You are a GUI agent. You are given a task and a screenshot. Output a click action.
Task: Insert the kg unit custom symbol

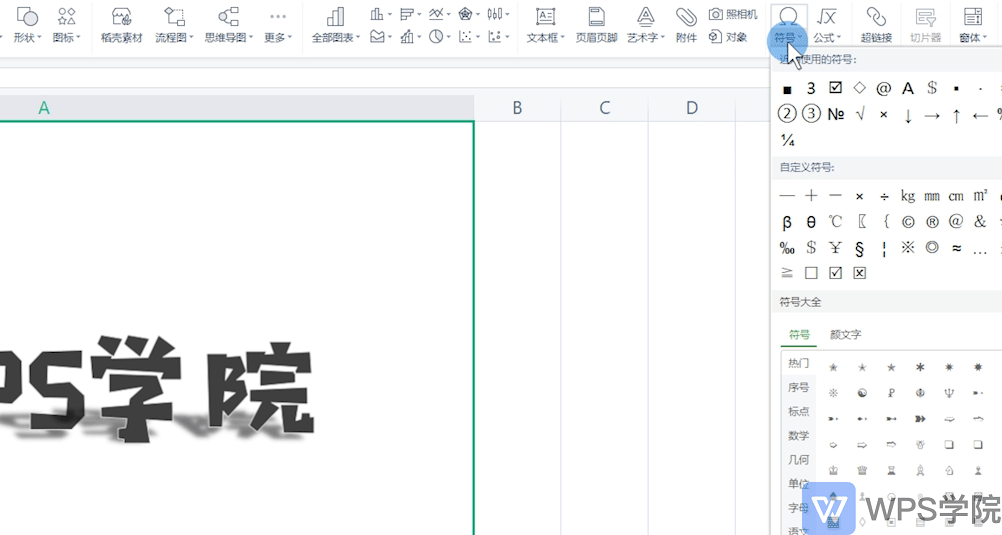(x=907, y=196)
